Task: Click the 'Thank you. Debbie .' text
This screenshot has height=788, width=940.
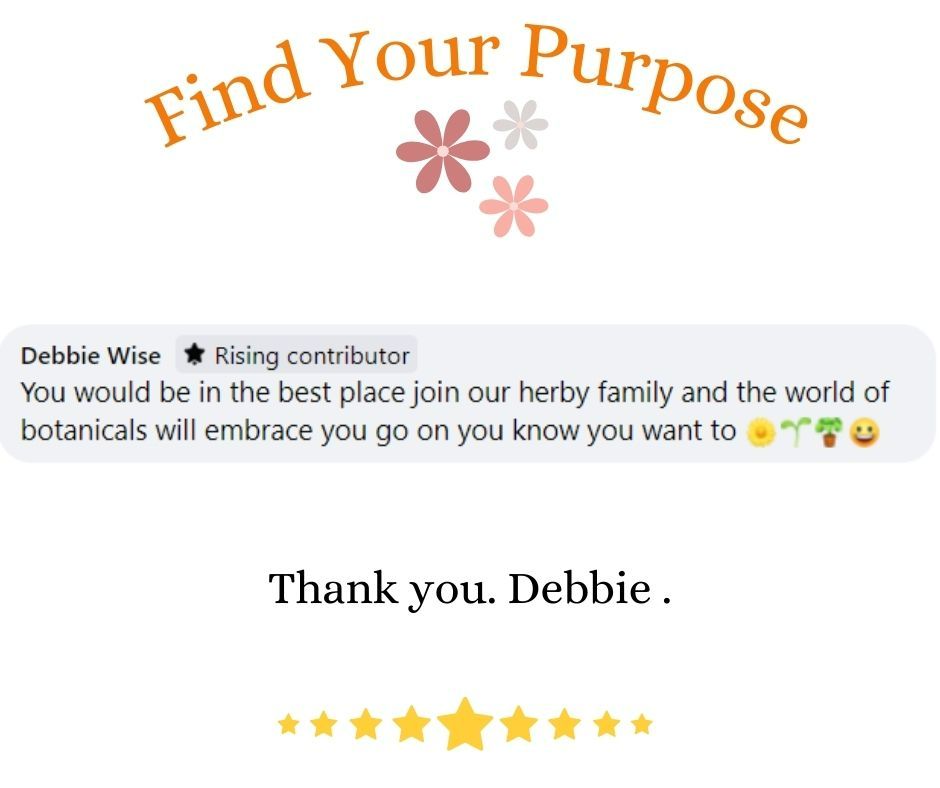Action: (x=470, y=588)
